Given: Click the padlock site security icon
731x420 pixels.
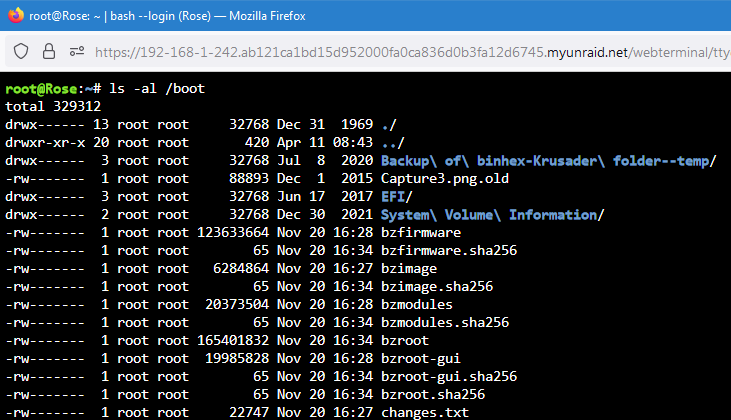Looking at the screenshot, I should [48, 51].
